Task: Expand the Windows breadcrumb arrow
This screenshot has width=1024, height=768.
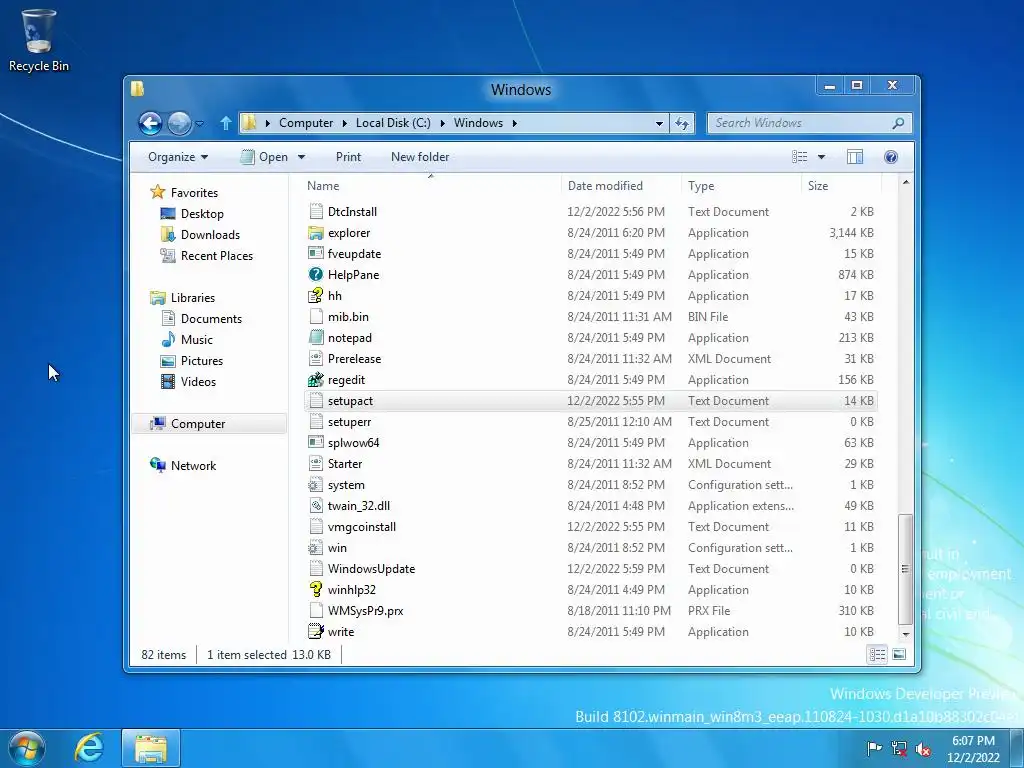Action: [515, 123]
